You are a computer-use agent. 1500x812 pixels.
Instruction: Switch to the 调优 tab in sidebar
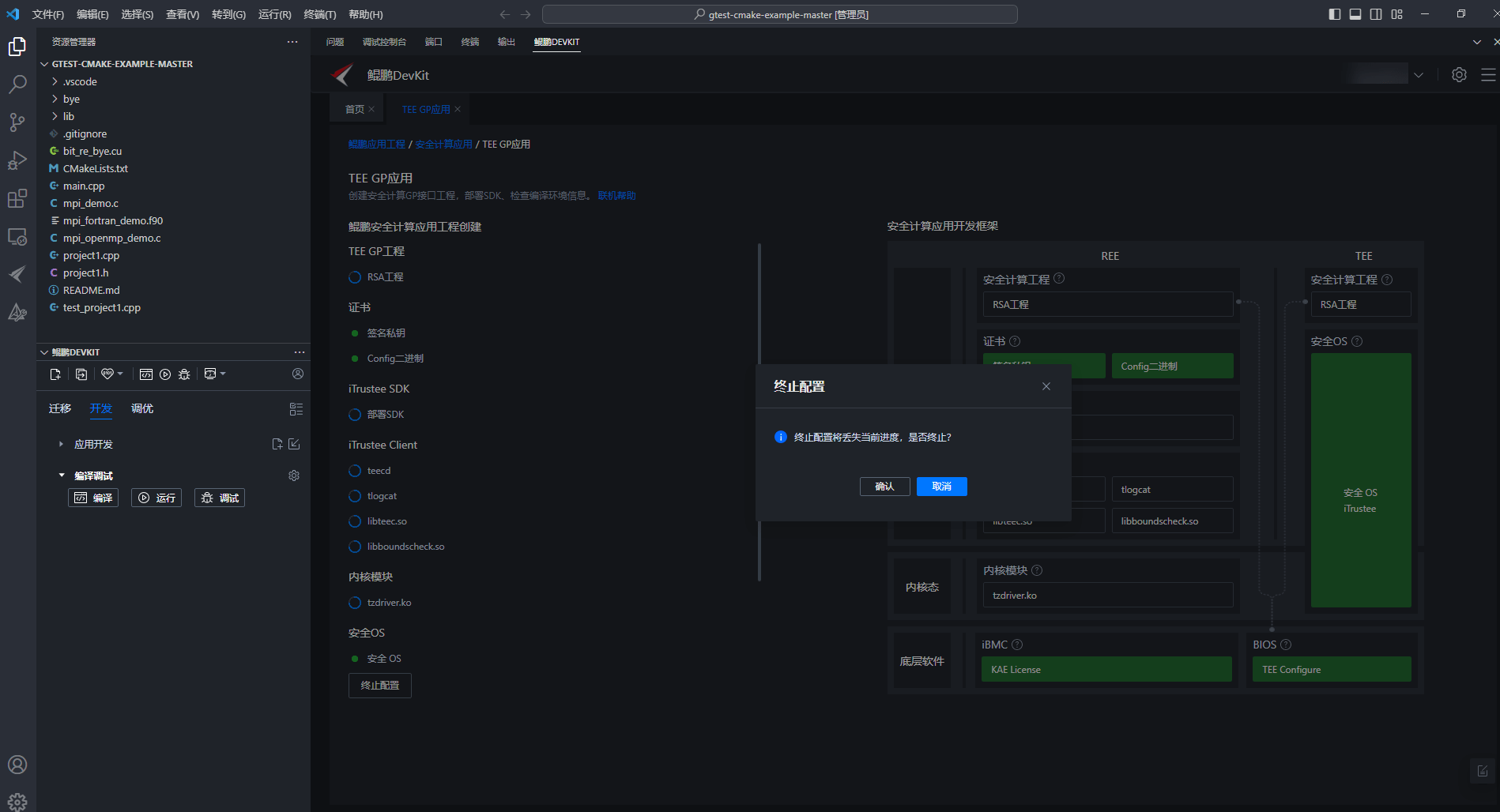coord(142,408)
